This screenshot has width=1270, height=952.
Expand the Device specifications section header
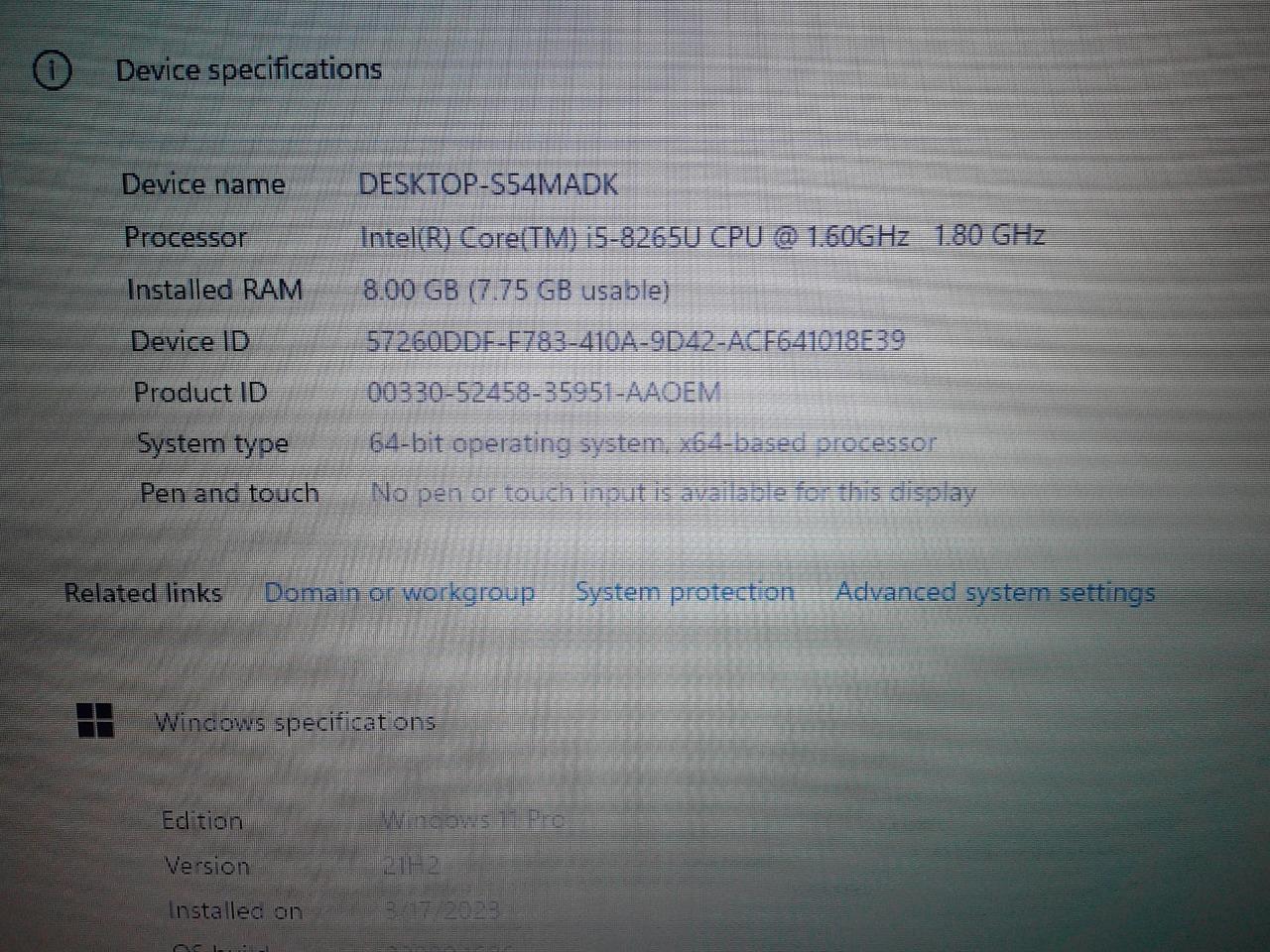(x=248, y=70)
